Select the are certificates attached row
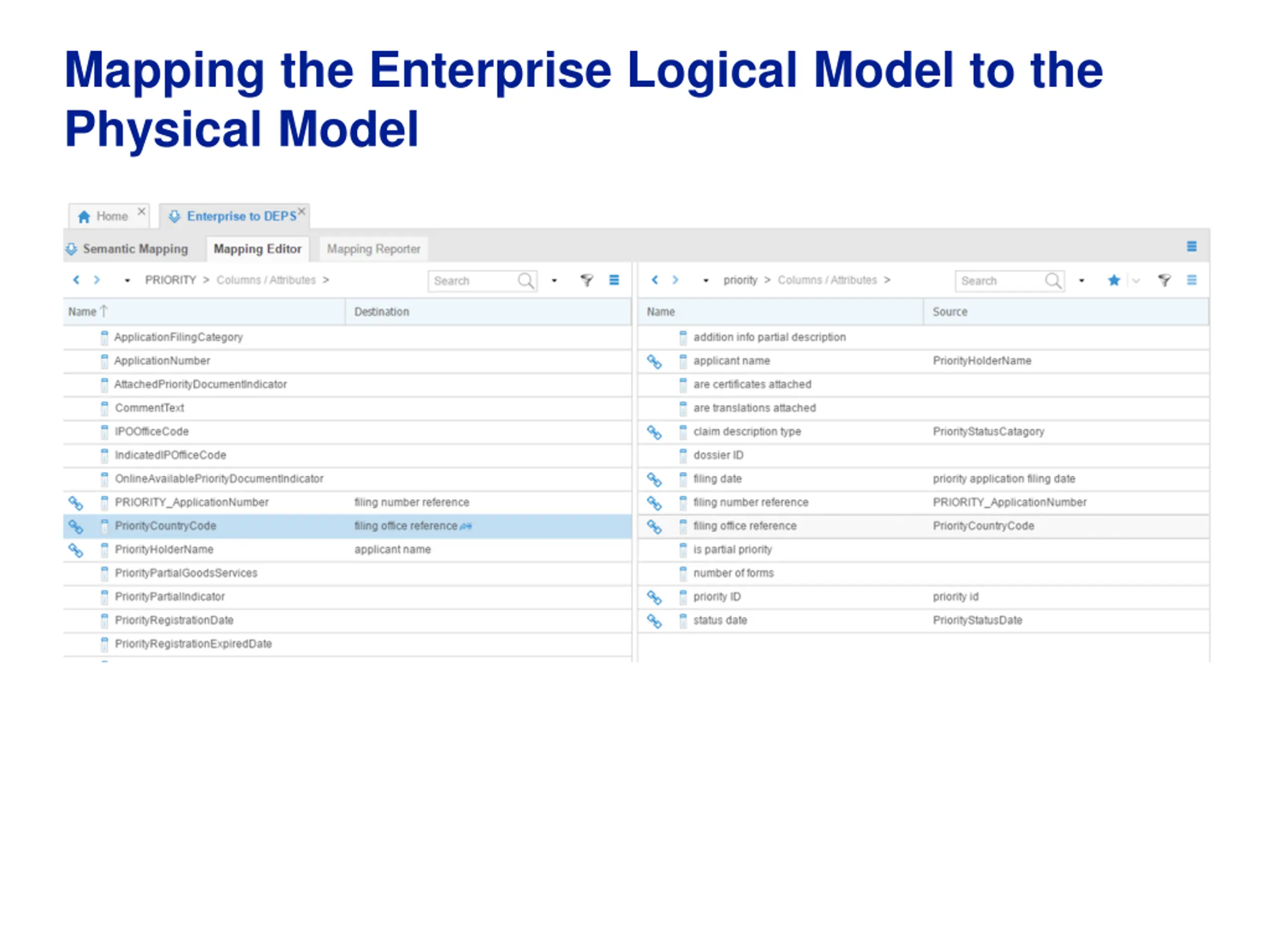The height and width of the screenshot is (952, 1270). pos(923,384)
